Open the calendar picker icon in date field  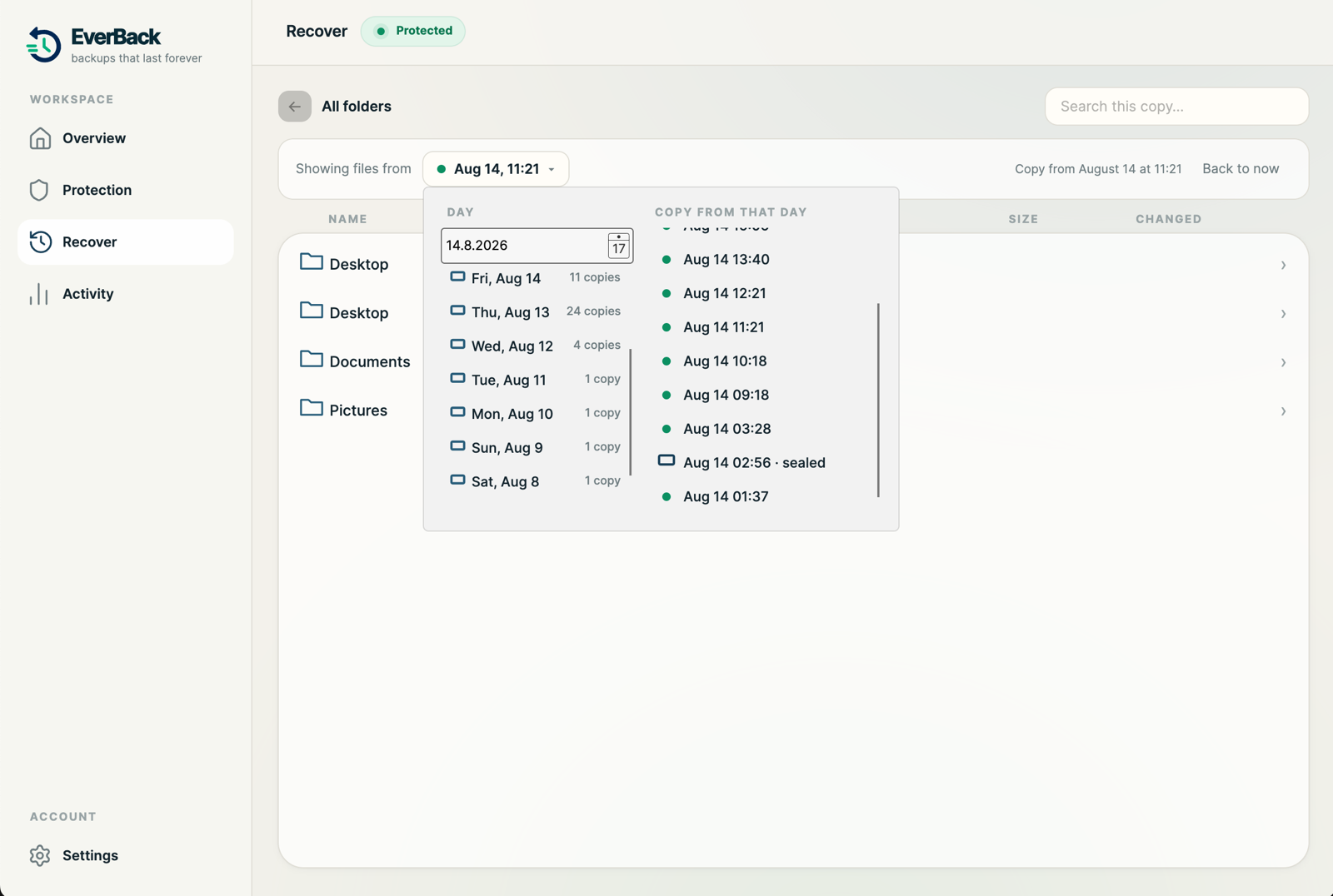(x=618, y=246)
